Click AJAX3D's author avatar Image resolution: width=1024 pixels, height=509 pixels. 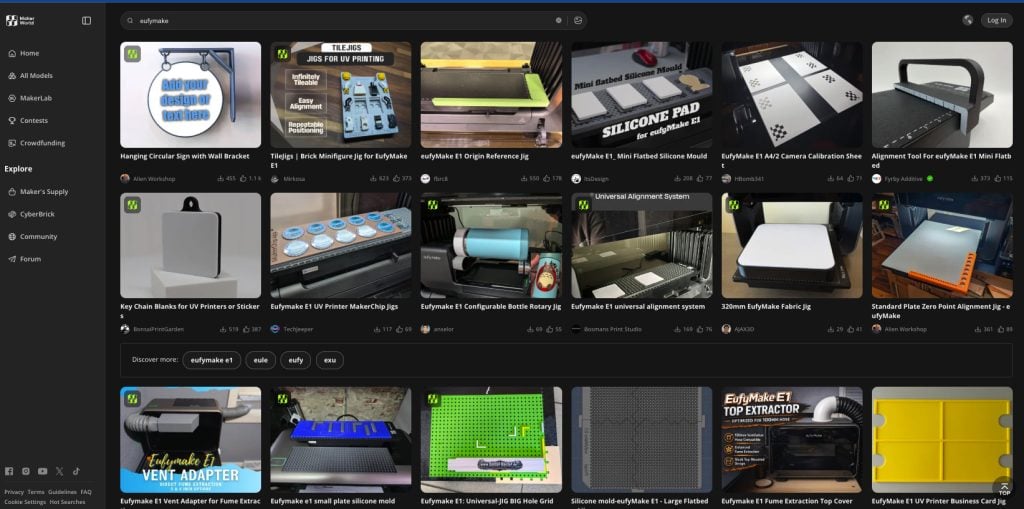pos(726,329)
